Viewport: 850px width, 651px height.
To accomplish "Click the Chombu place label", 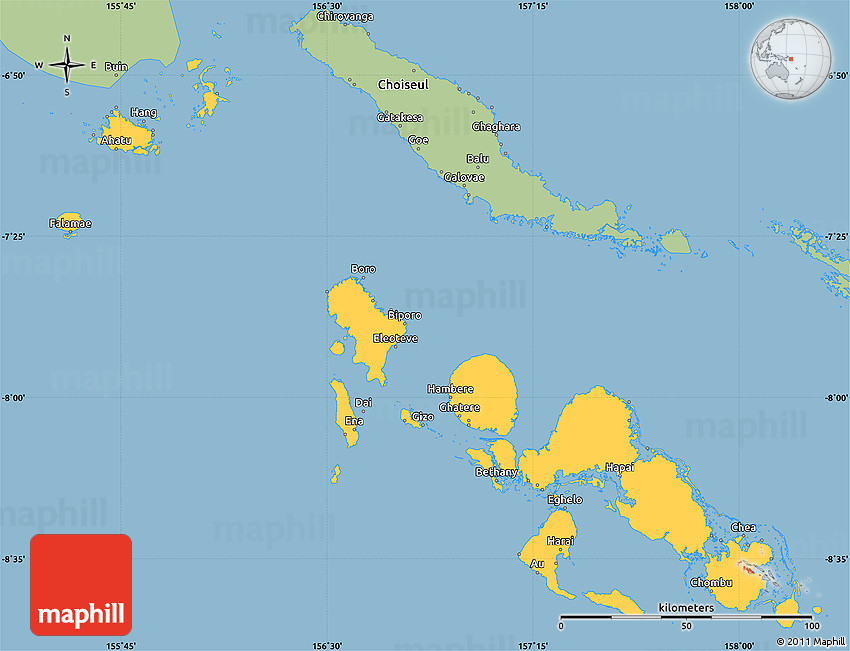I will click(711, 582).
